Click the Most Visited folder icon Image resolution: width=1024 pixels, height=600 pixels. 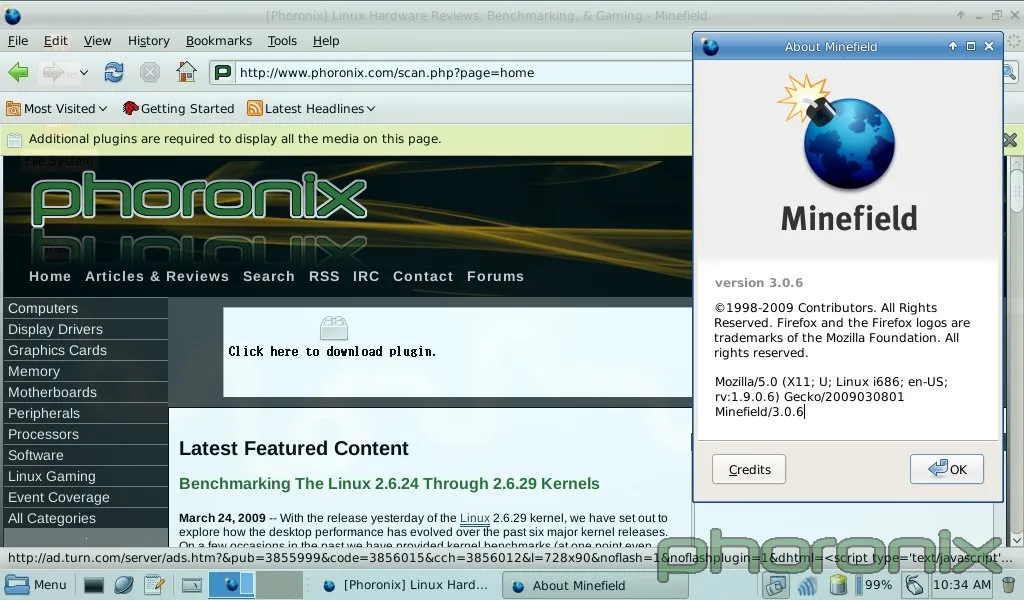(x=13, y=108)
